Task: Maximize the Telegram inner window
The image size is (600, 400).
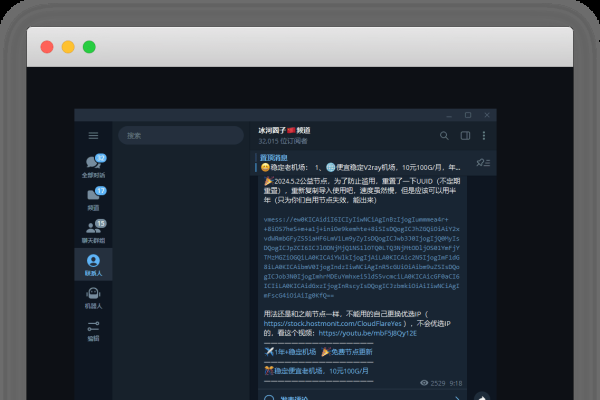Action: pos(468,115)
